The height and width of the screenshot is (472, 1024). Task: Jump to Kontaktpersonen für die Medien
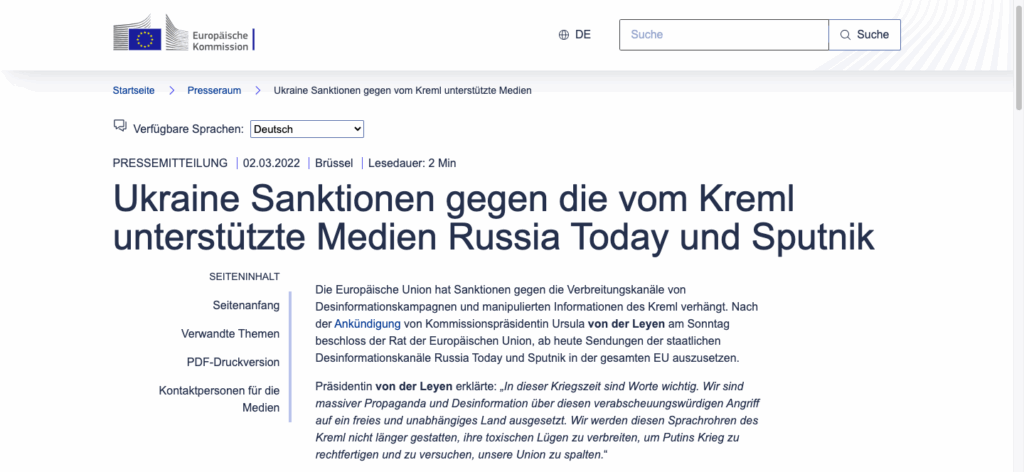[219, 400]
